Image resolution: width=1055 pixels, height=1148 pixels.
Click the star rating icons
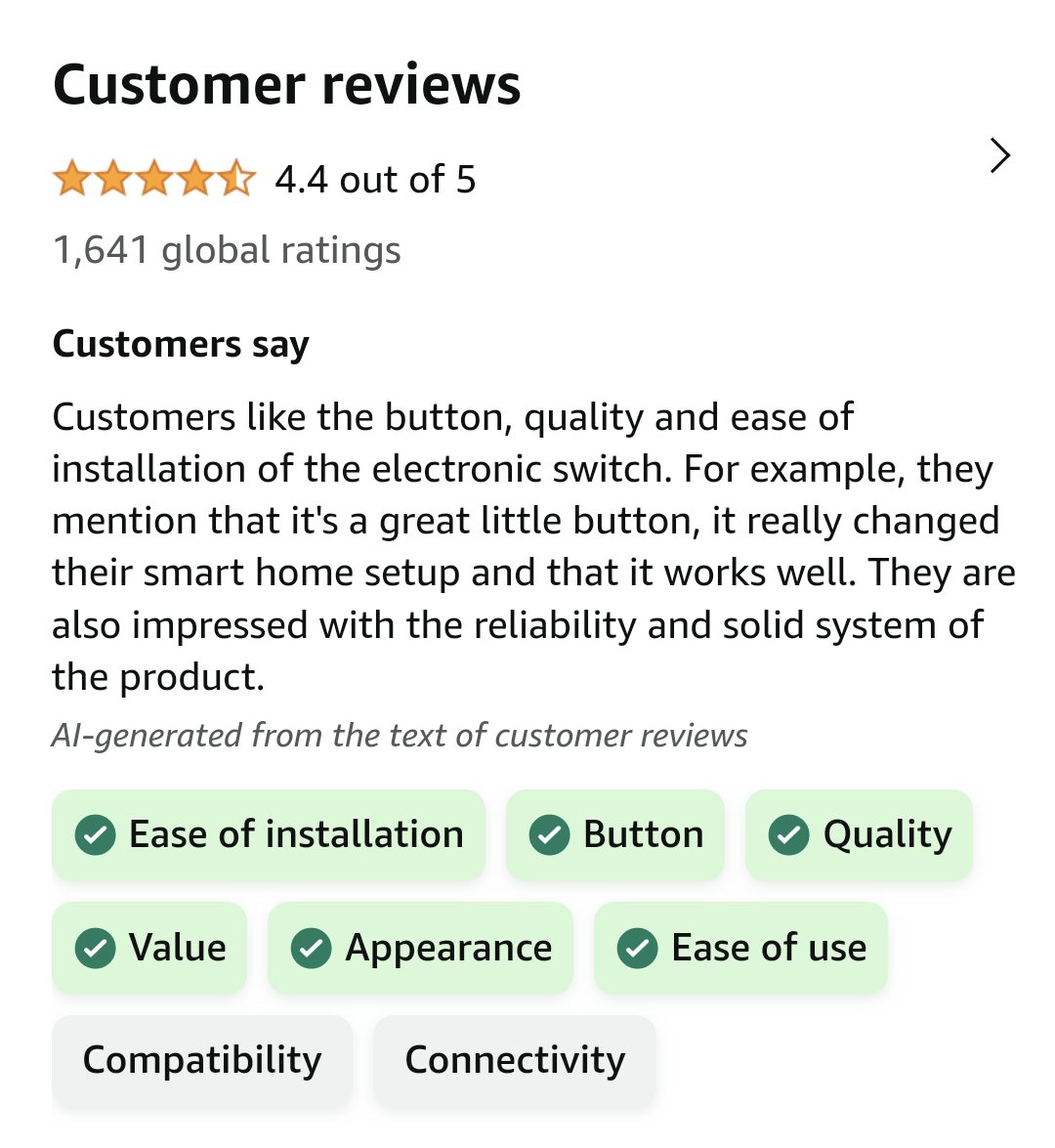[153, 180]
